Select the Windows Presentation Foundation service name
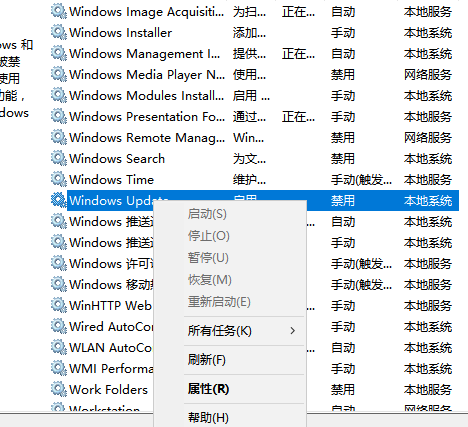The height and width of the screenshot is (427, 468). click(x=147, y=117)
